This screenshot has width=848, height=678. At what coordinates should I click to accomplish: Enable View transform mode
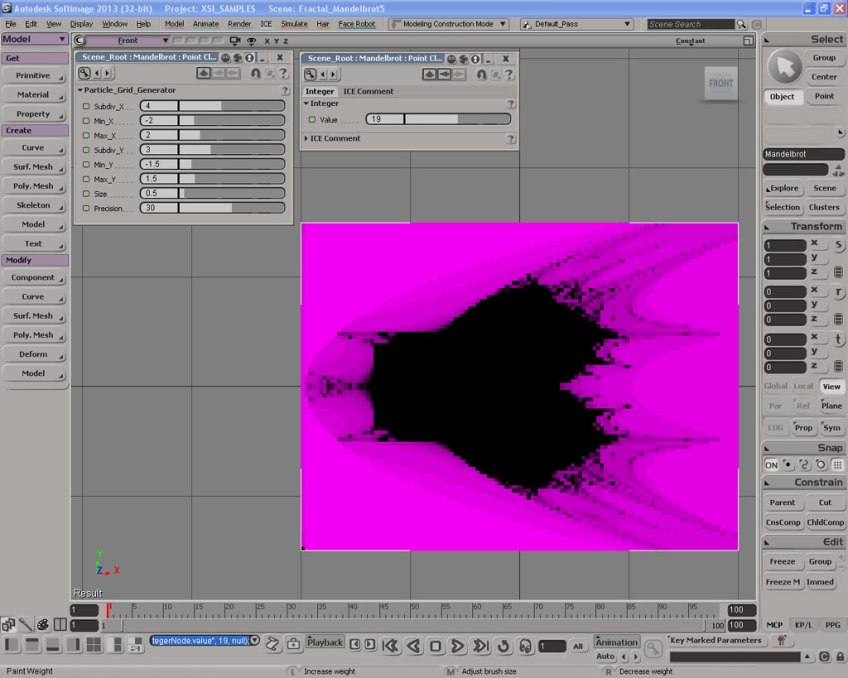pyautogui.click(x=831, y=386)
